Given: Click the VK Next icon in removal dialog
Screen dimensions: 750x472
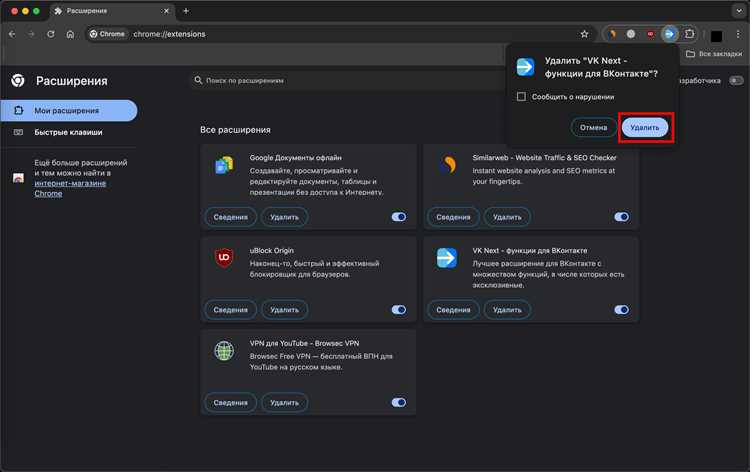Looking at the screenshot, I should pyautogui.click(x=525, y=67).
